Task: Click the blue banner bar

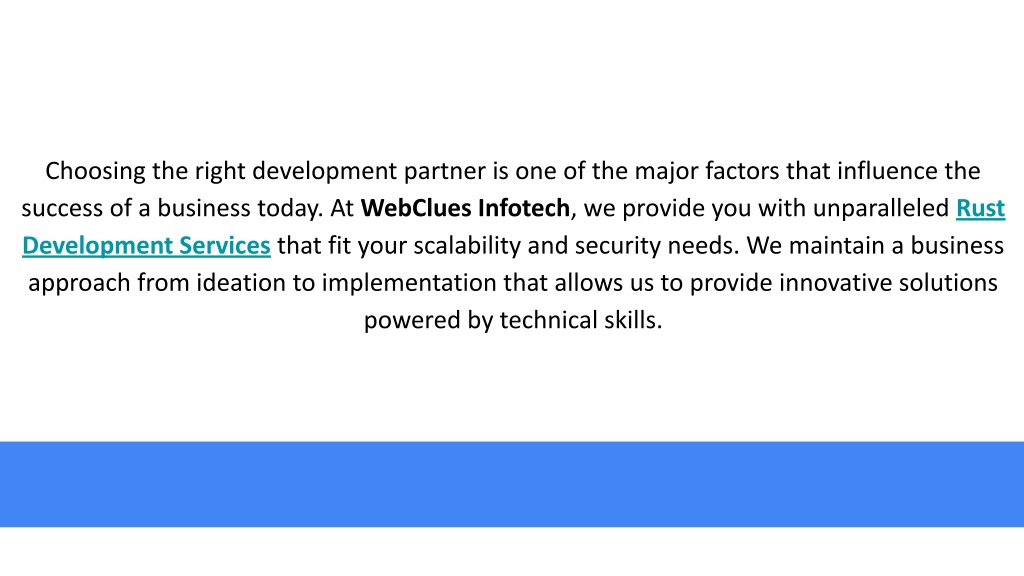Action: (512, 484)
